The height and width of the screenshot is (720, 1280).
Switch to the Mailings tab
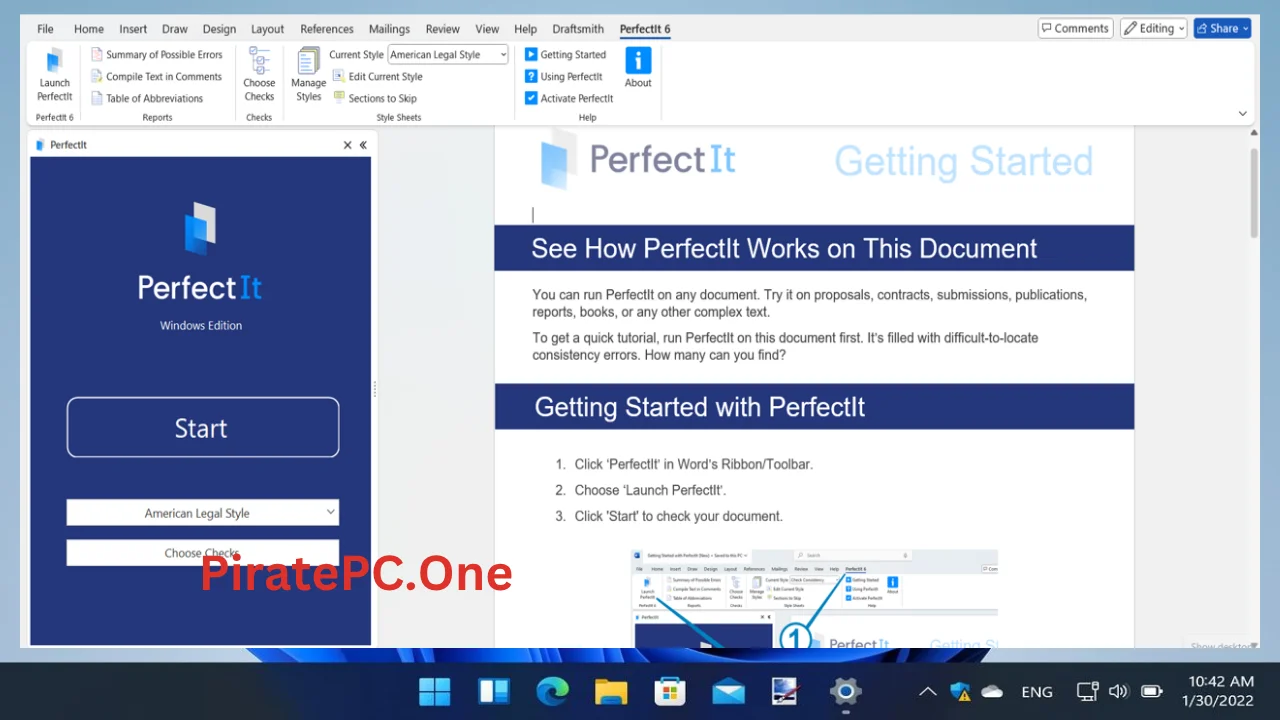(389, 29)
